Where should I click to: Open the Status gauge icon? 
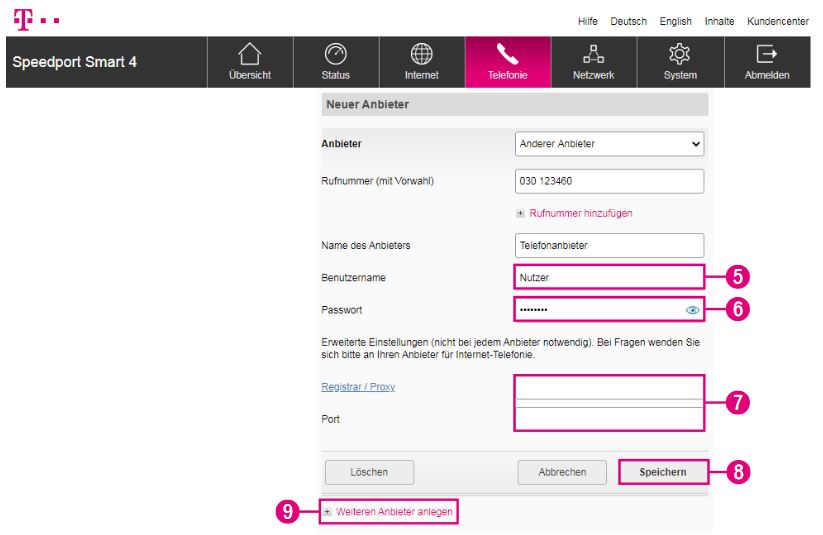(x=336, y=54)
